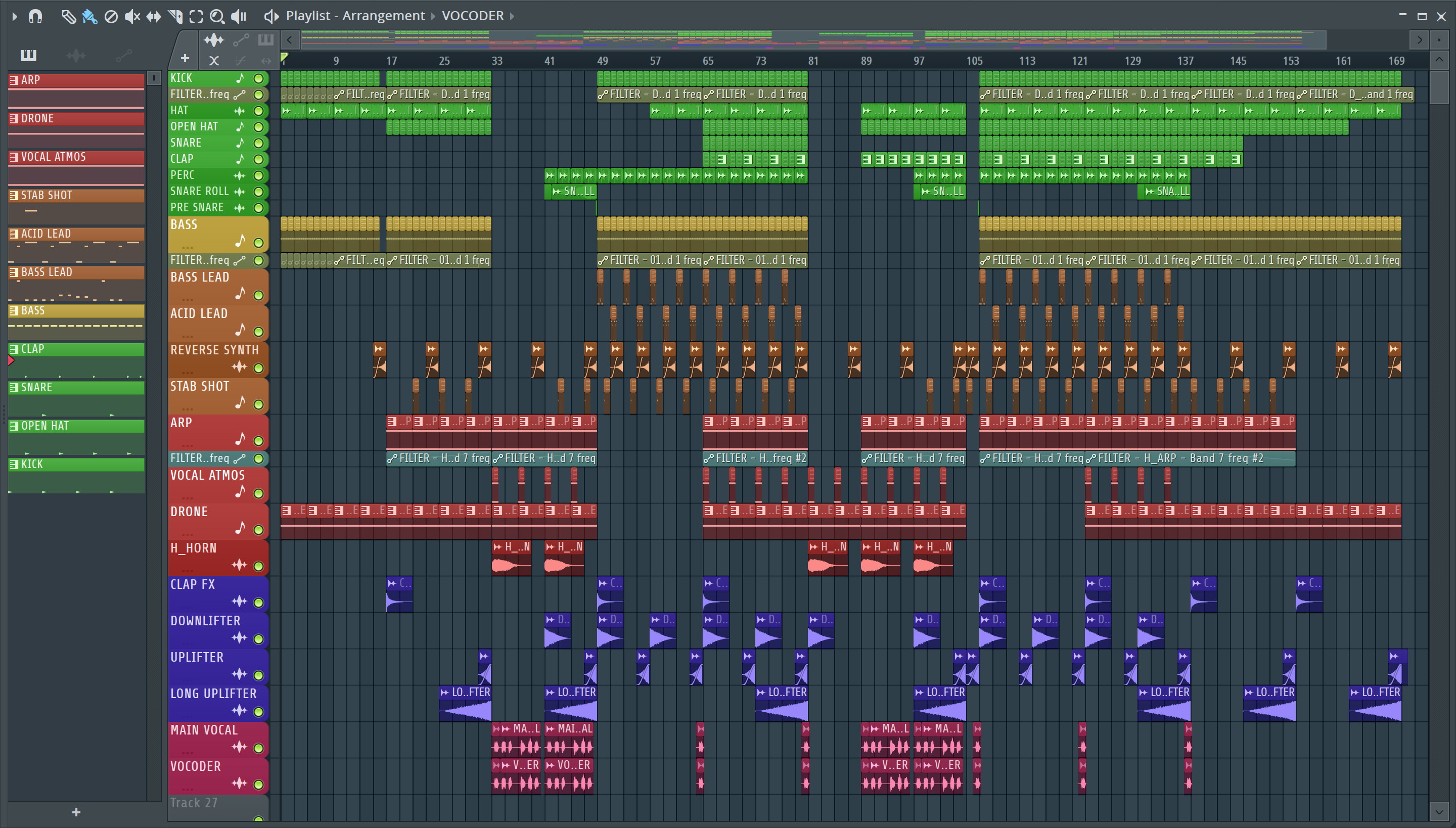This screenshot has width=1456, height=828.
Task: Toggle the magnet snap tool
Action: (35, 17)
